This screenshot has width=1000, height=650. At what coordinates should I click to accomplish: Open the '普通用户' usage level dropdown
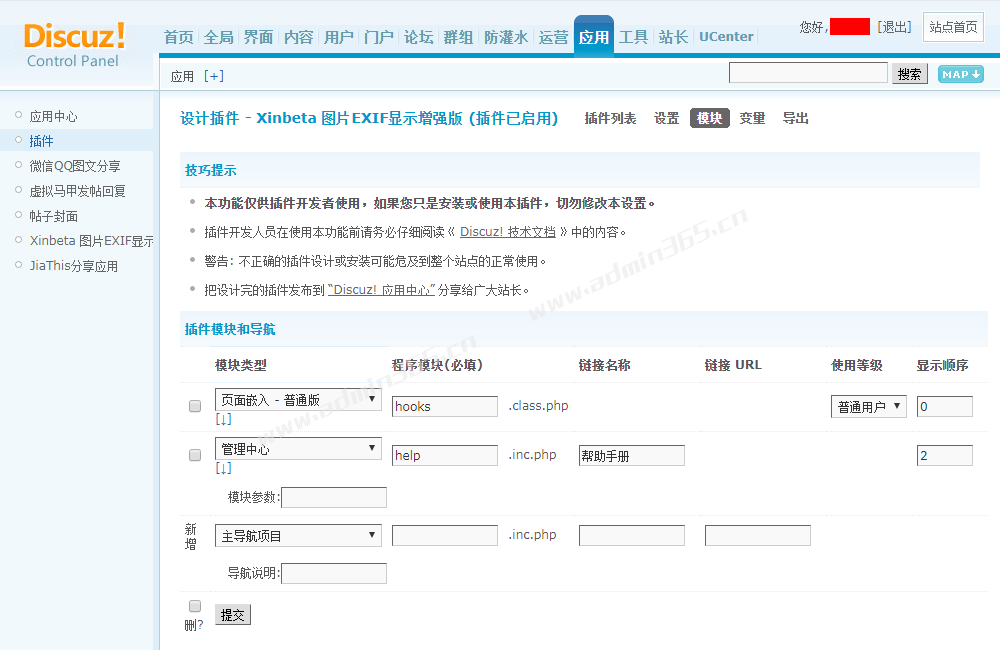pyautogui.click(x=869, y=406)
